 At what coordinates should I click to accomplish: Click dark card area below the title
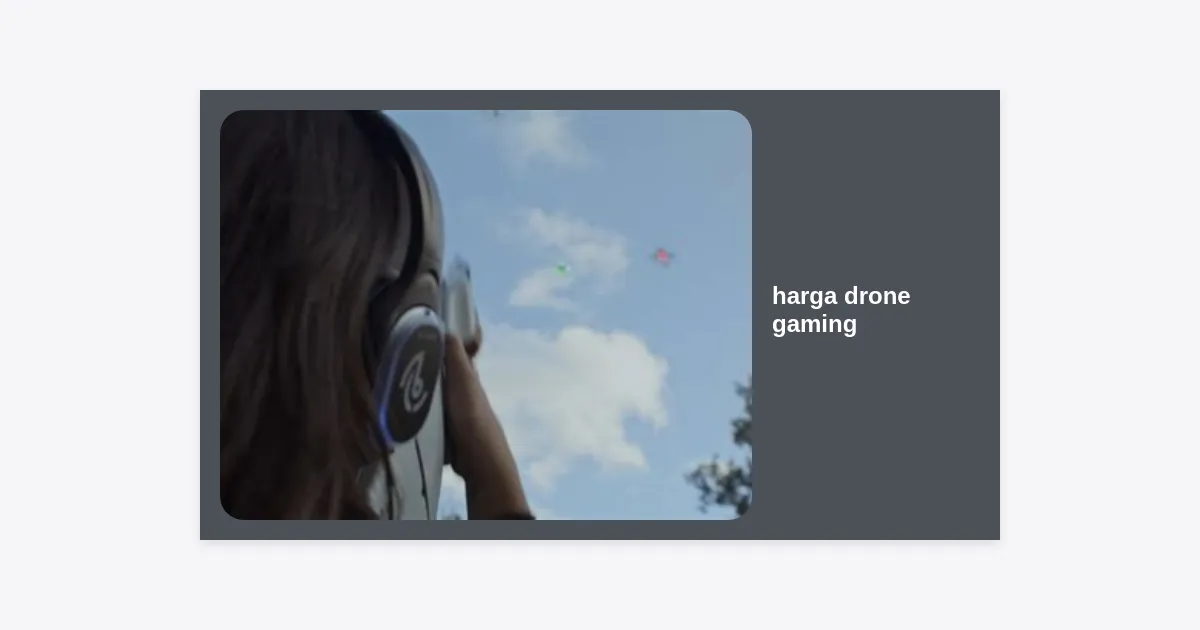point(875,440)
